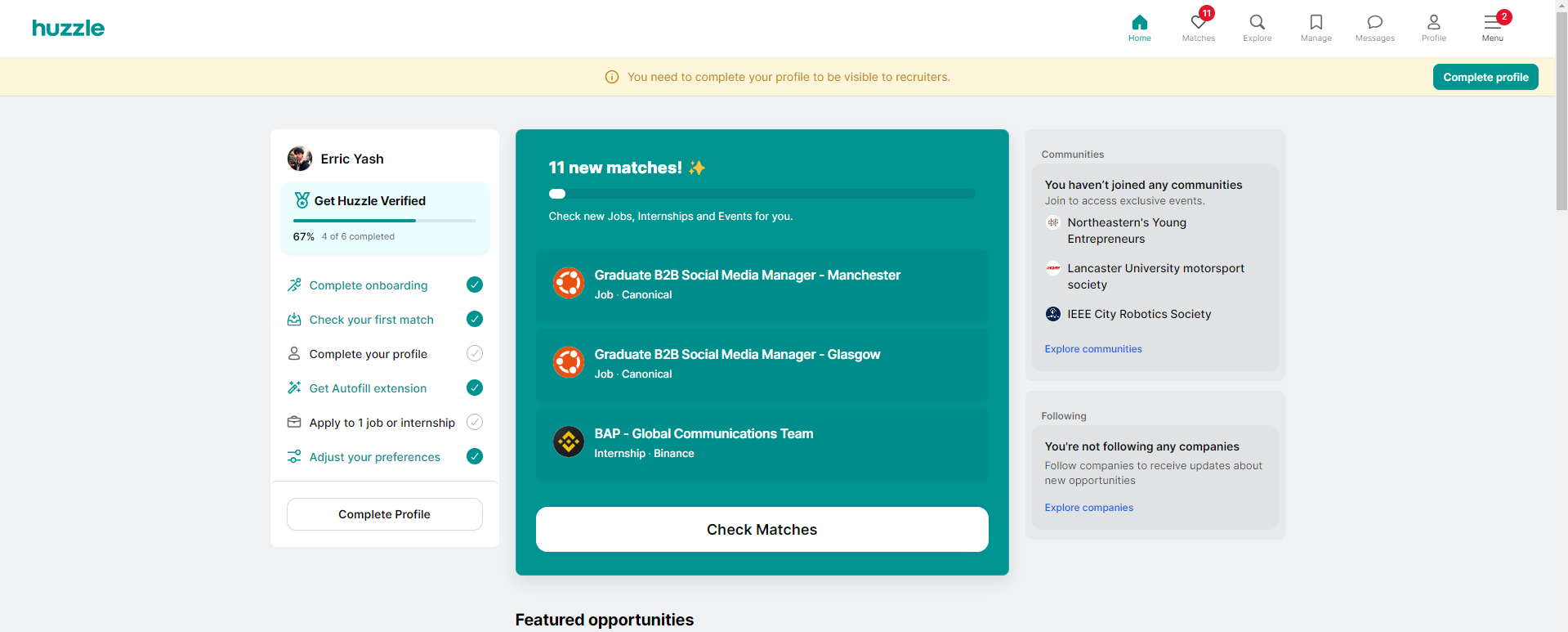
Task: Click the 67% verification progress bar
Action: pos(384,221)
